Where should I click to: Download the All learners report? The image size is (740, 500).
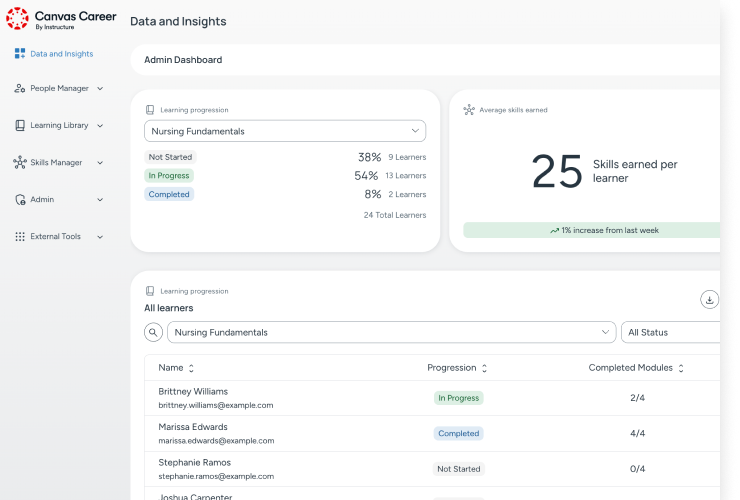coord(709,300)
